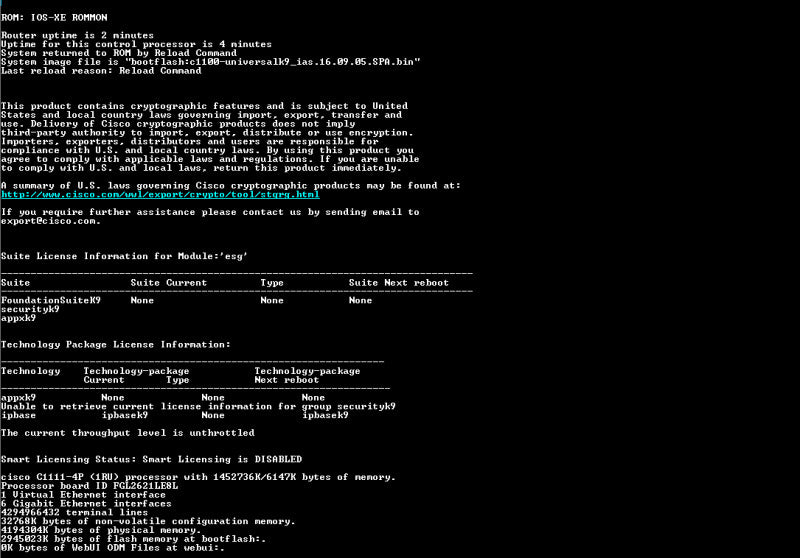Click the 'Unable to retrieve current license information' line

(198, 407)
